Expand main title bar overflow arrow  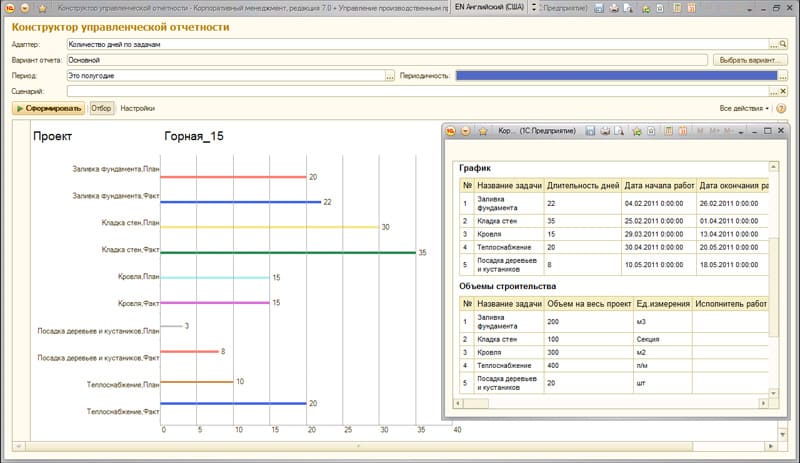pos(749,9)
